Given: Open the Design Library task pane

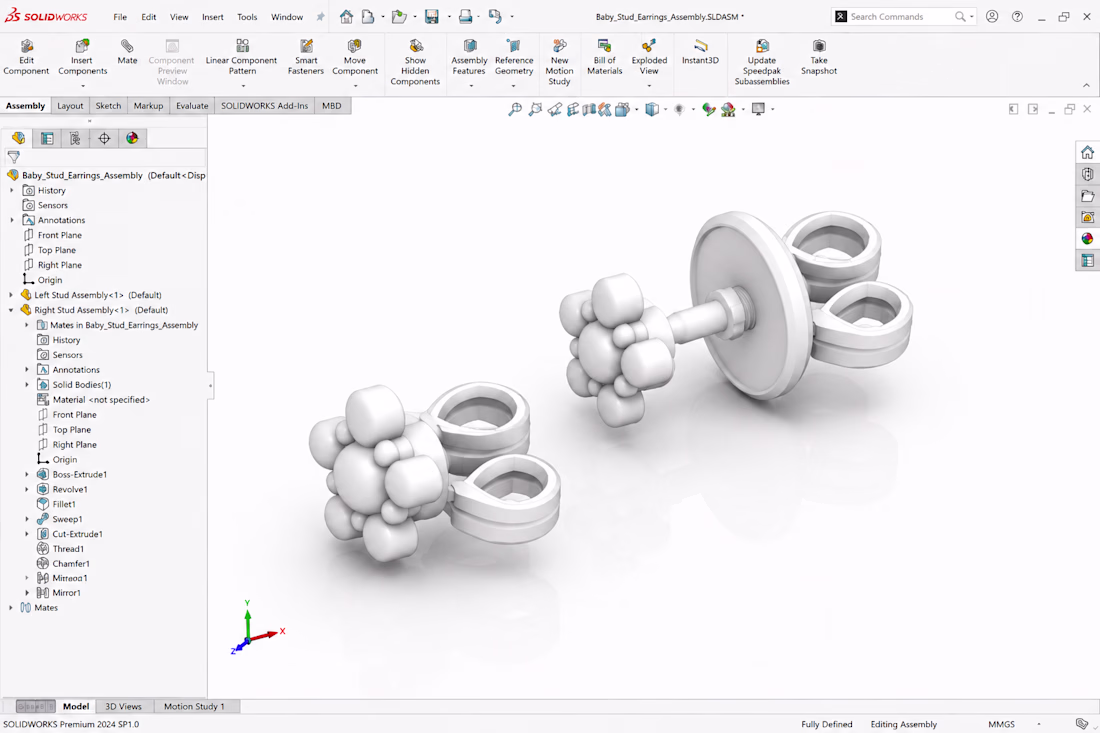Looking at the screenshot, I should pos(1087,174).
